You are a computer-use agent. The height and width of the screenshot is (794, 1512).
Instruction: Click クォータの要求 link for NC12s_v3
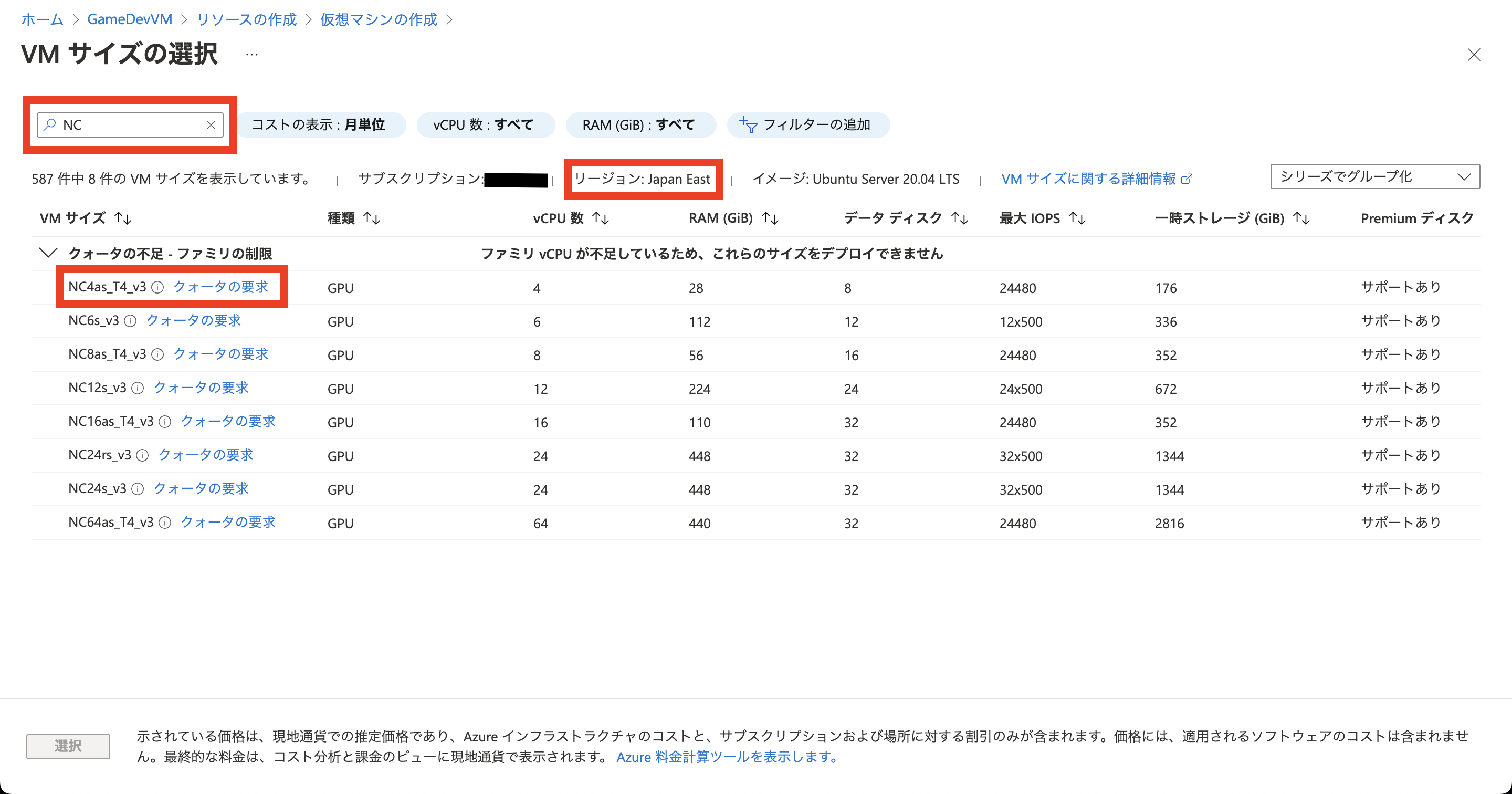click(201, 388)
